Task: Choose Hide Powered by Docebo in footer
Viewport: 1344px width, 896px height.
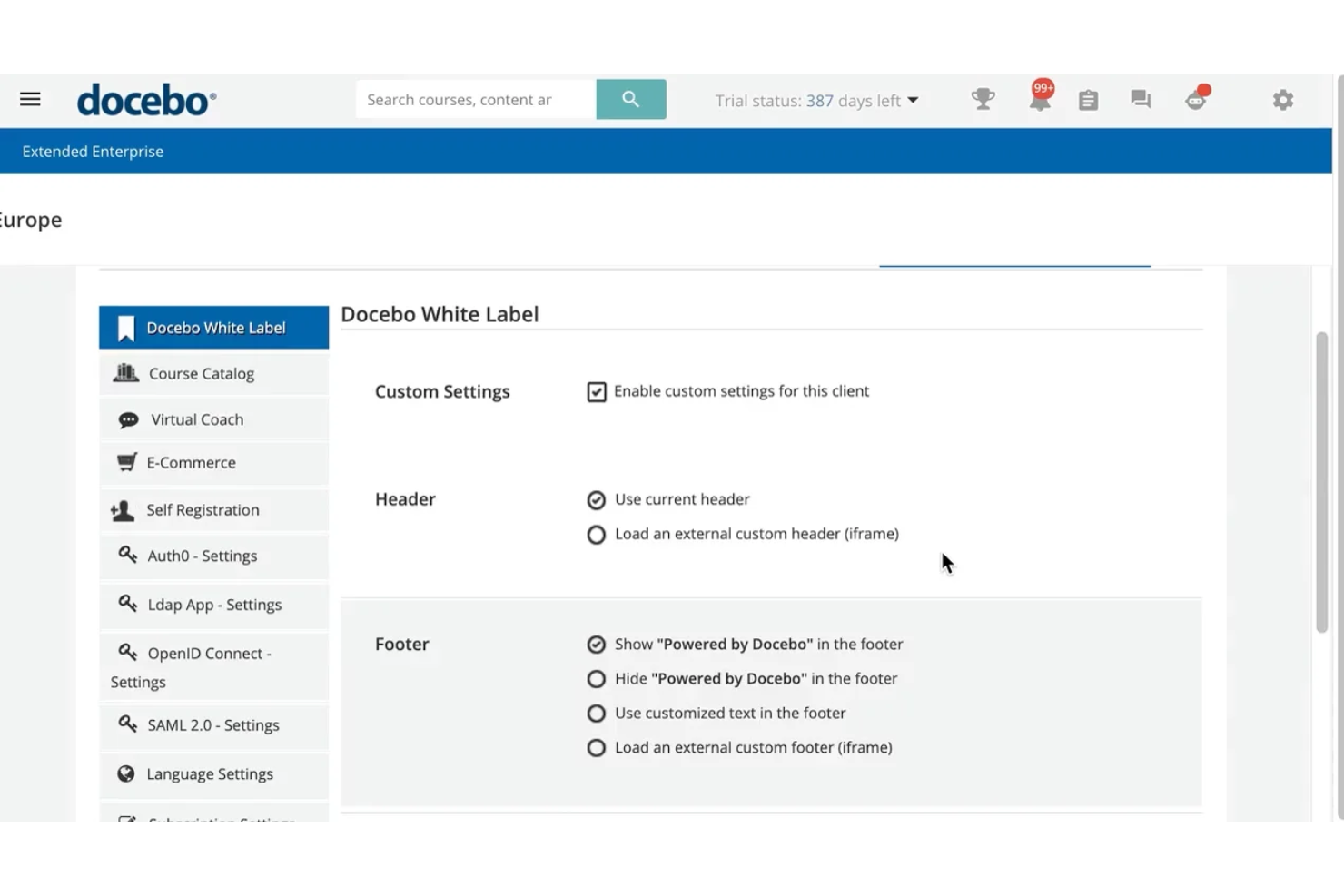Action: tap(597, 678)
